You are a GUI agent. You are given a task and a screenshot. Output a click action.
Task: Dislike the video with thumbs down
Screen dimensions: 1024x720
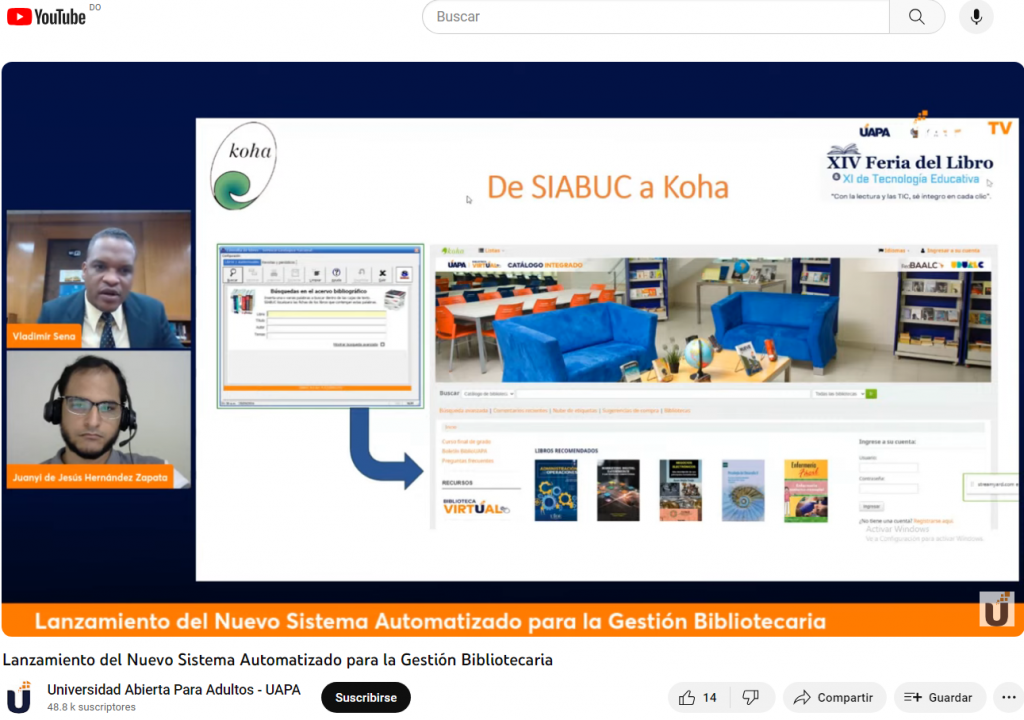coord(751,697)
